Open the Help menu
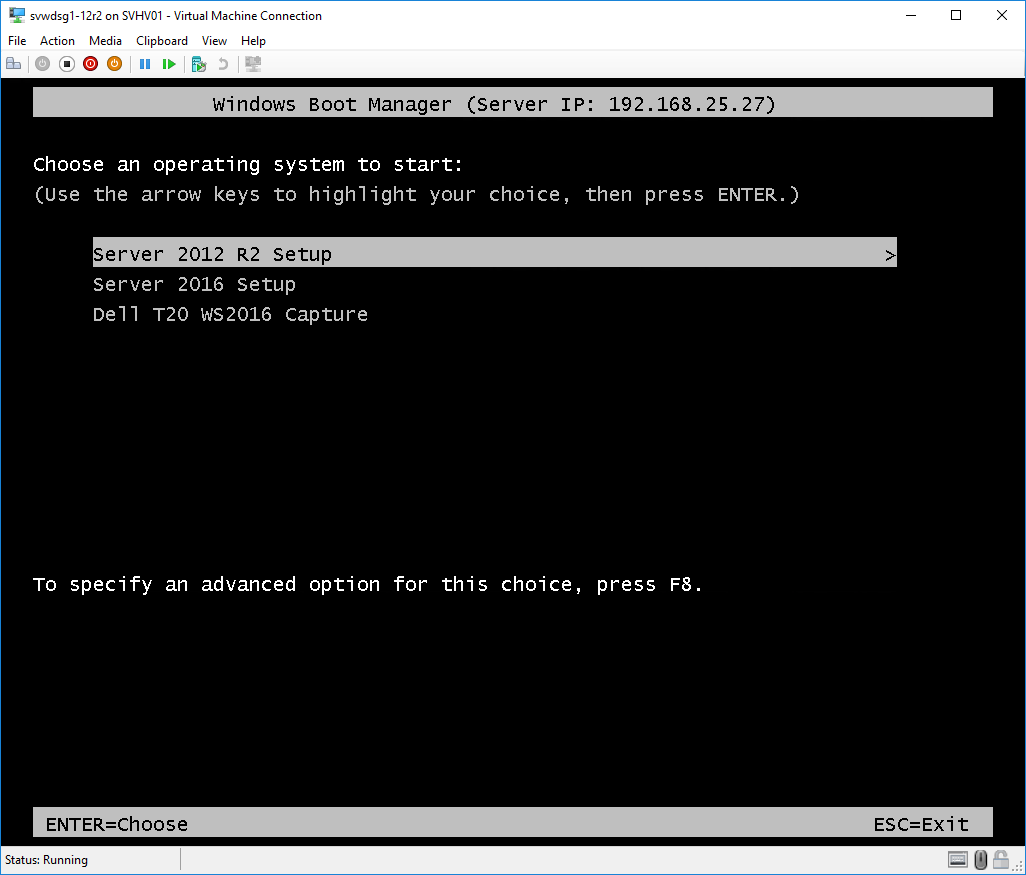This screenshot has width=1026, height=875. tap(253, 41)
